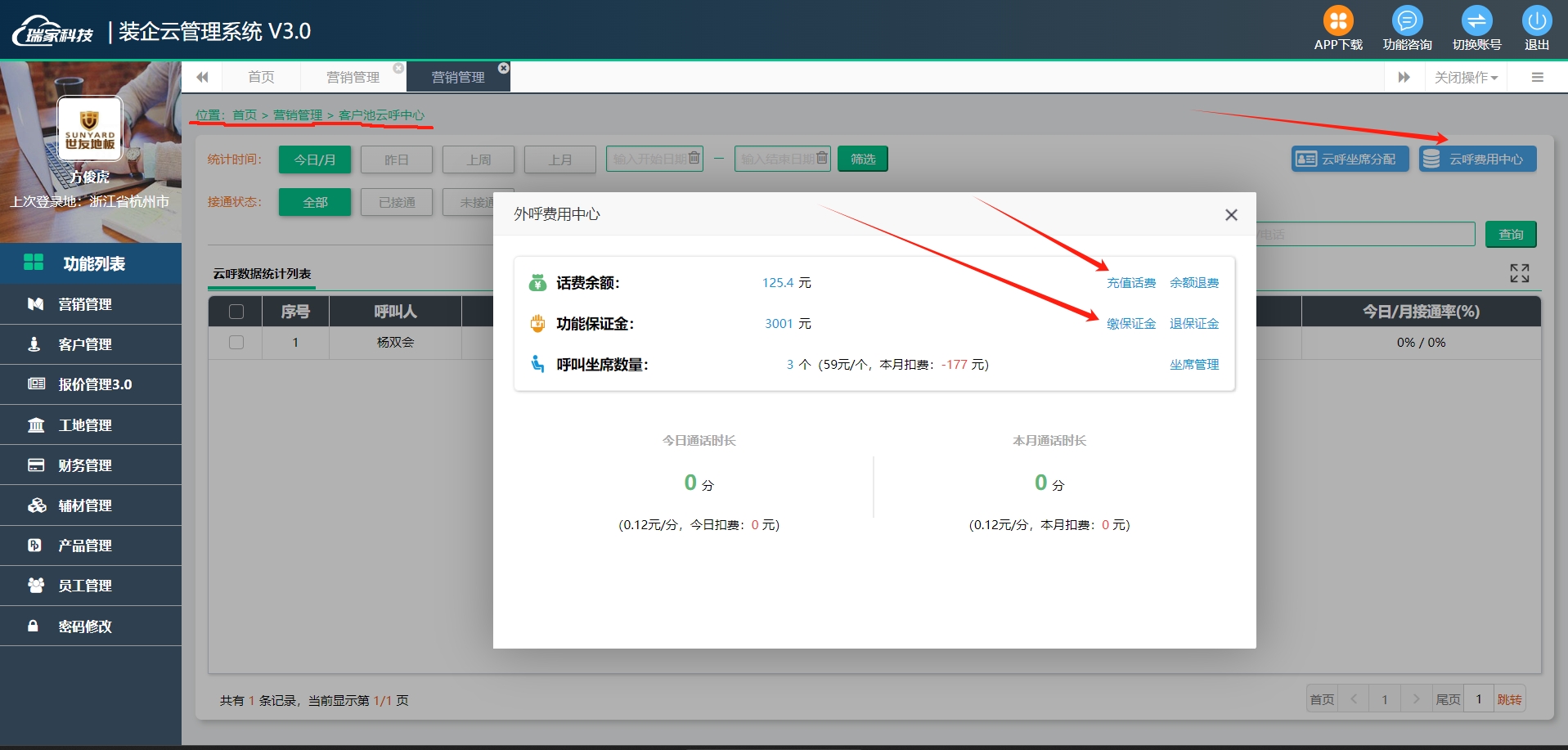Screen dimensions: 1568x750
Task: Click the 充值话费 link
Action: coord(1130,283)
